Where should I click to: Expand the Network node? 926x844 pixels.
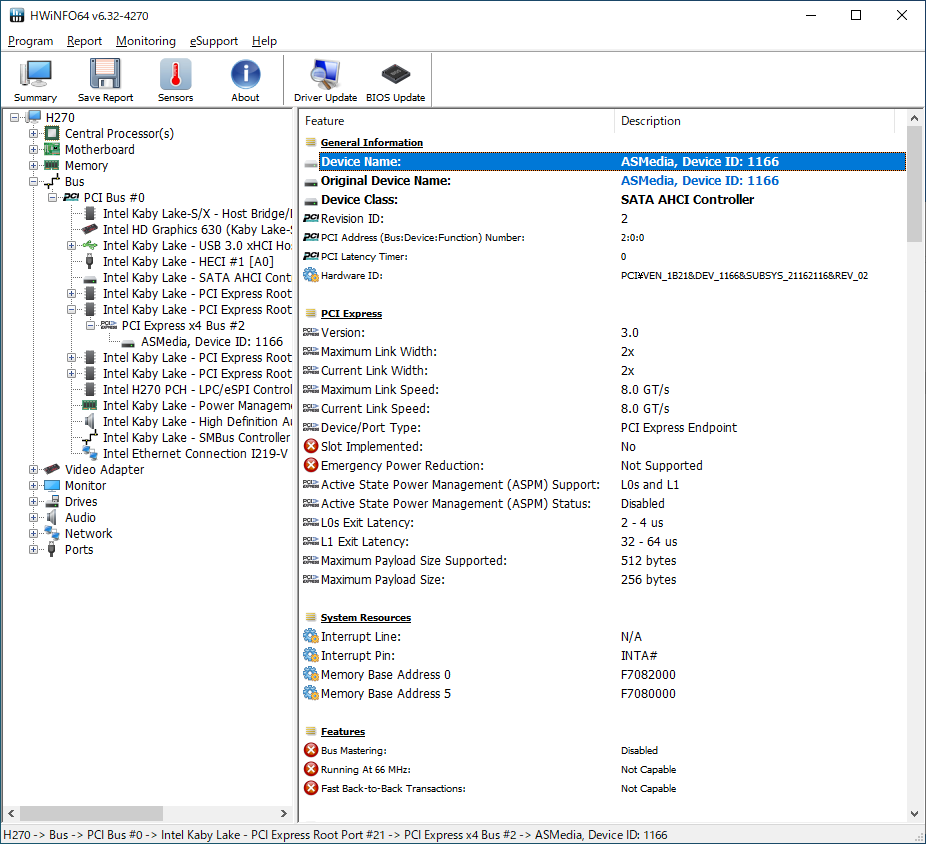tap(34, 533)
